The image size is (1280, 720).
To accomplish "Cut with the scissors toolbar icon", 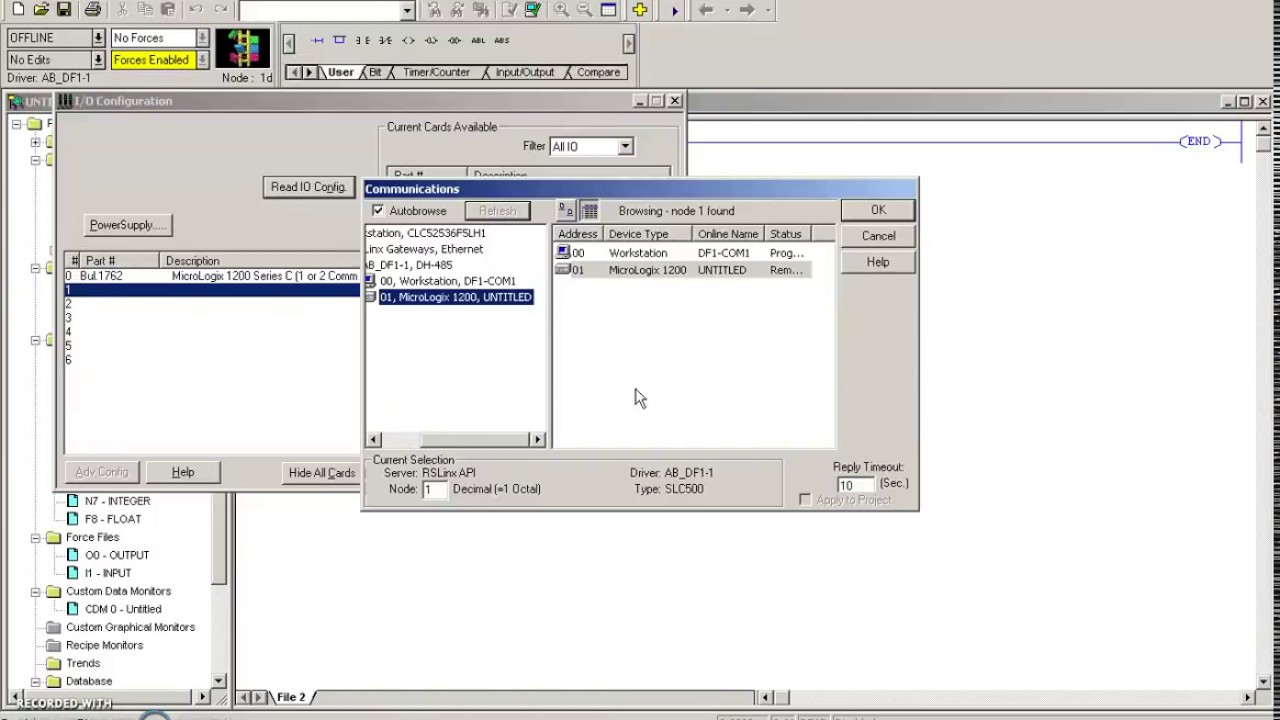I will click(x=123, y=10).
